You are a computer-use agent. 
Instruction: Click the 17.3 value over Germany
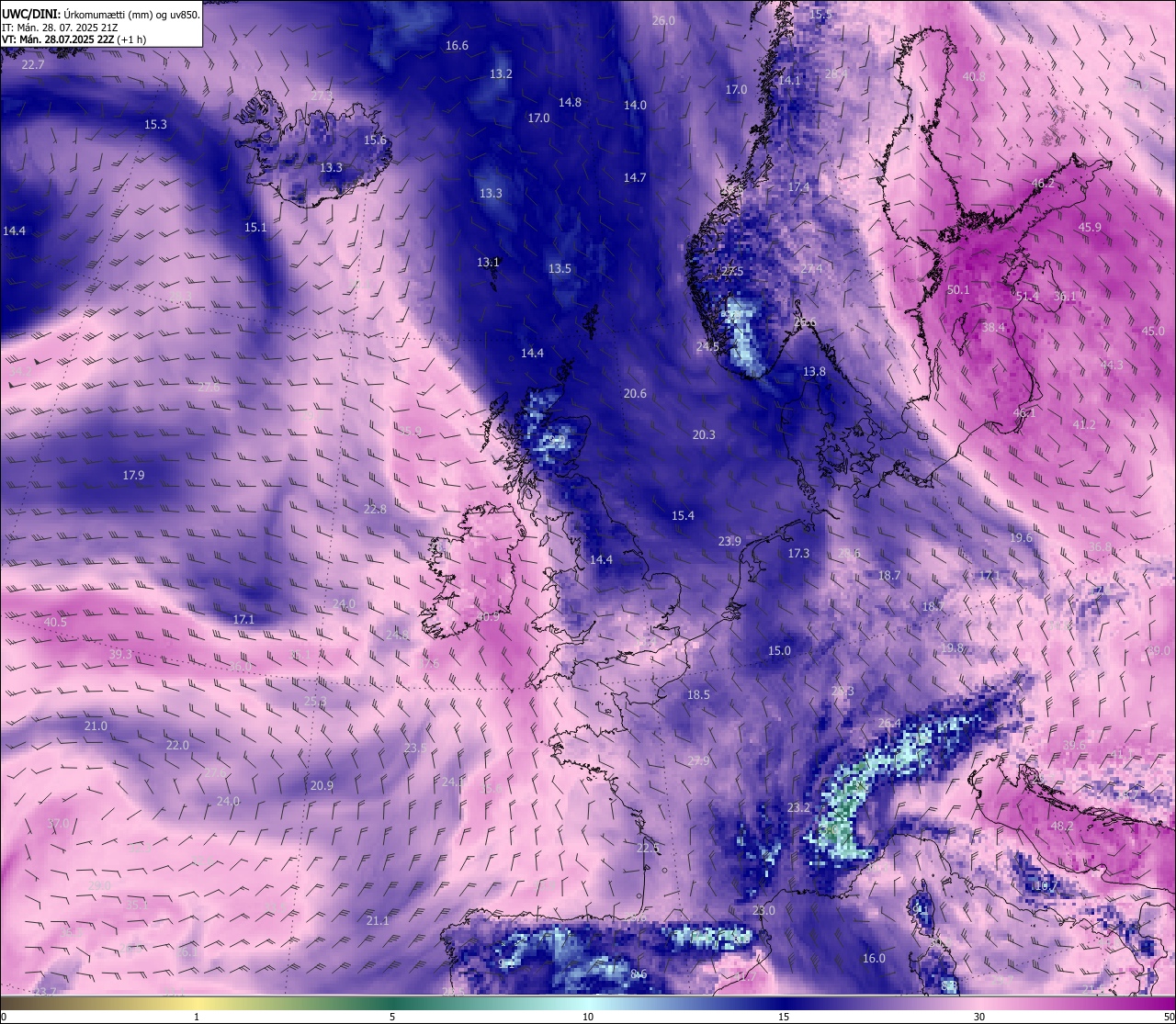(798, 553)
